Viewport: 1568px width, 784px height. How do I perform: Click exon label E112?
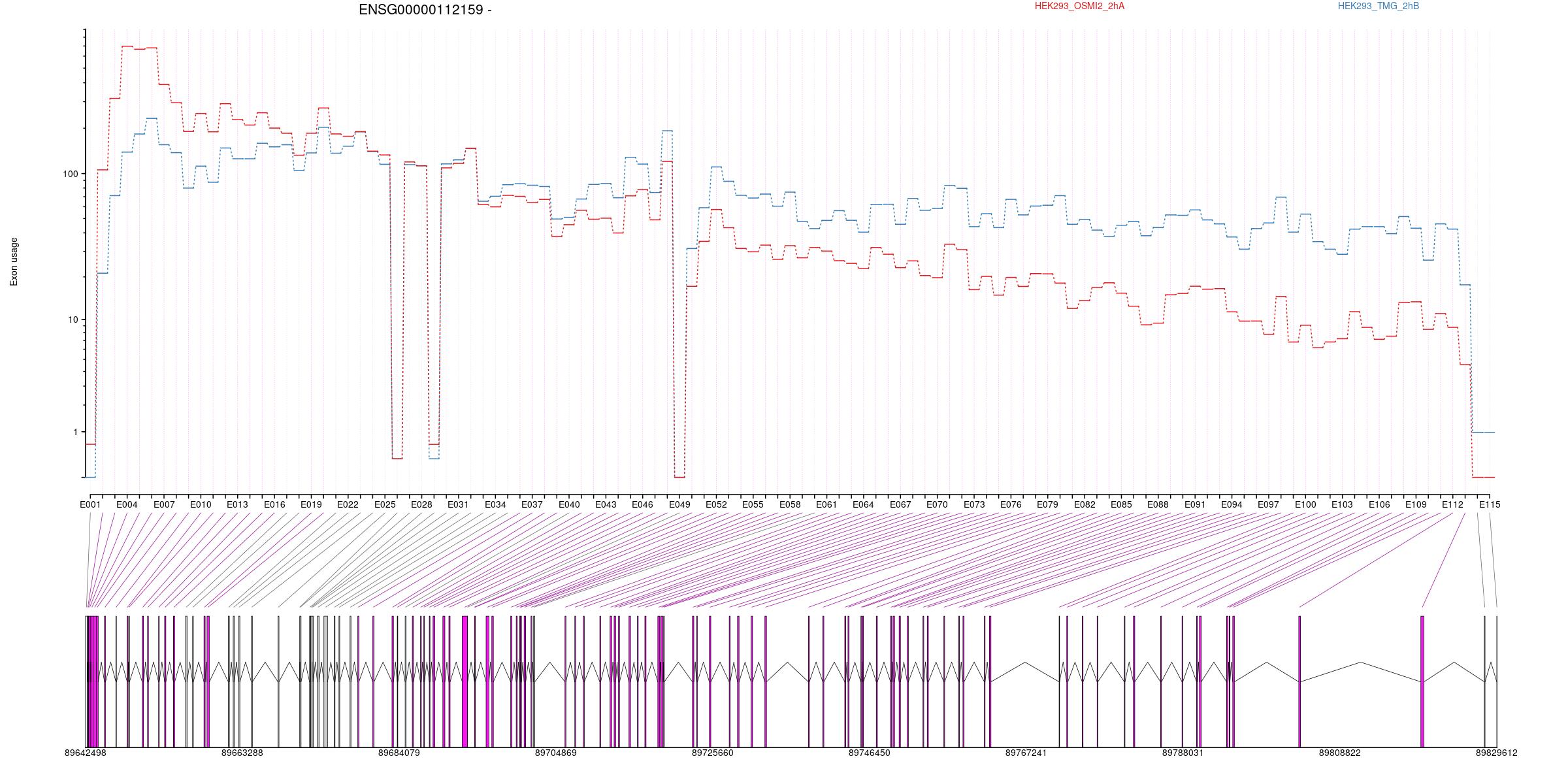pyautogui.click(x=1452, y=504)
